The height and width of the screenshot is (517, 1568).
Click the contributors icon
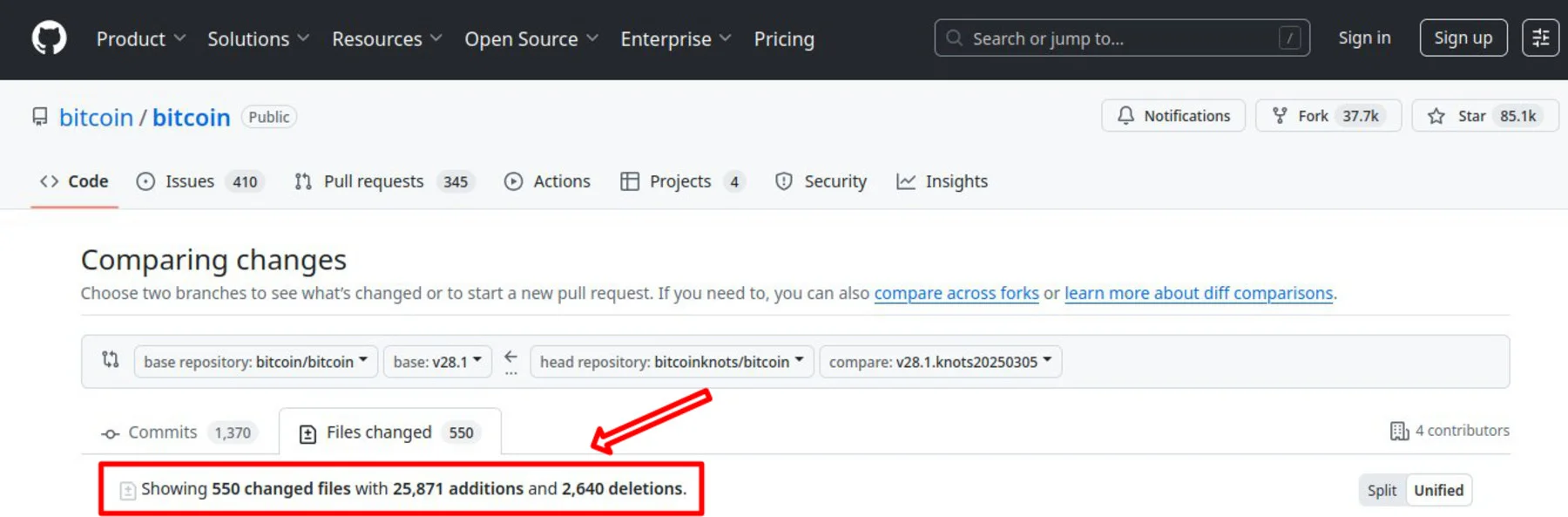[x=1399, y=431]
